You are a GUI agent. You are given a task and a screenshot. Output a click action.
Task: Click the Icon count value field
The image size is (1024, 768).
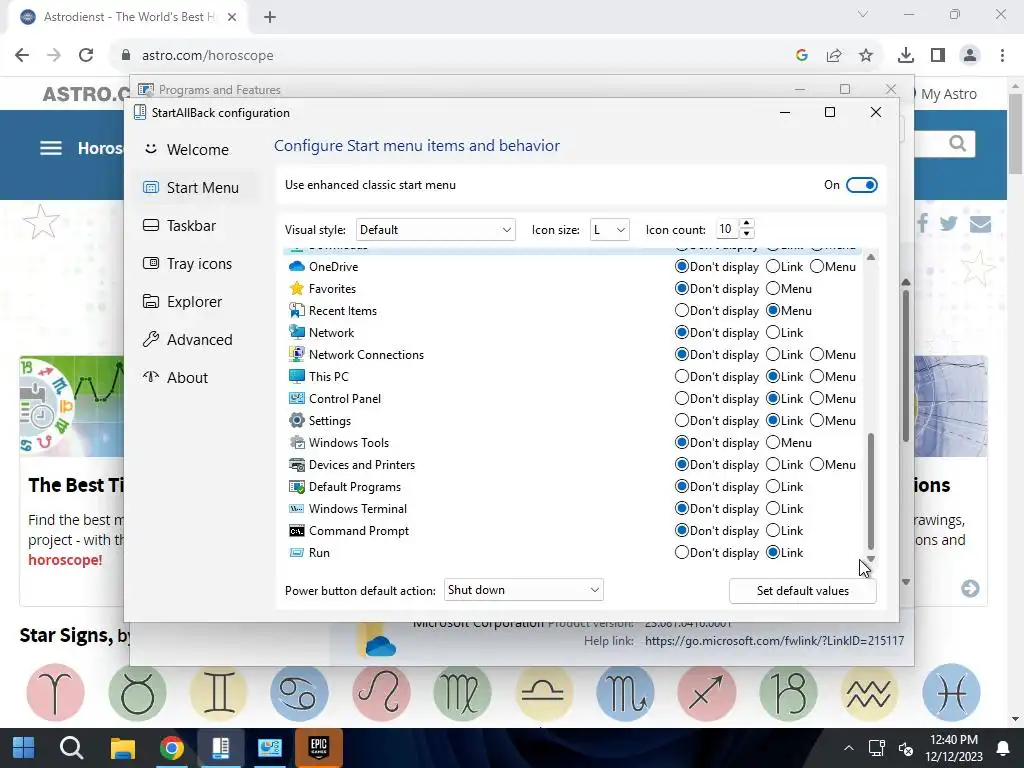point(727,229)
